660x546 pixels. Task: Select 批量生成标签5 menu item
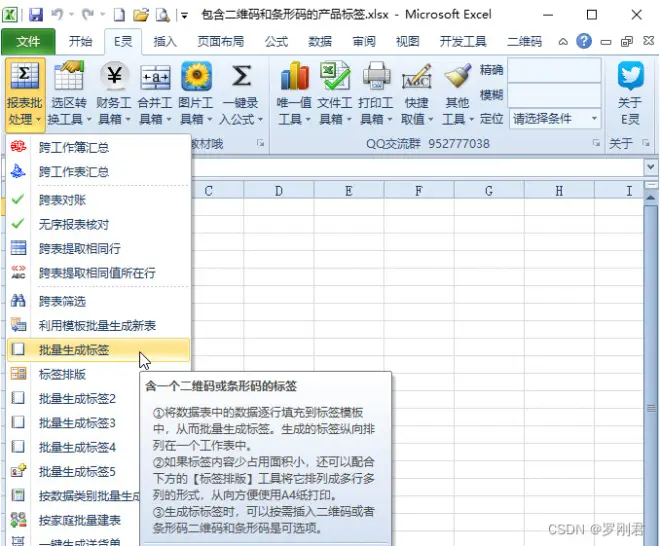[73, 471]
